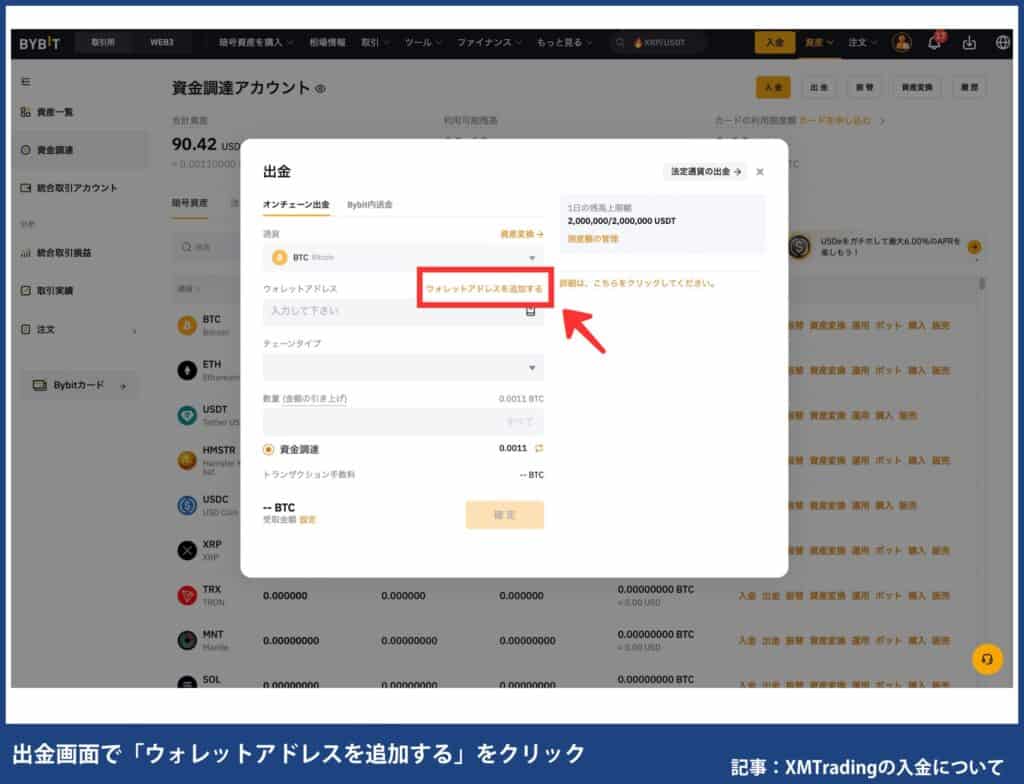1024x784 pixels.
Task: Collapse sidebar with the hamburger icon
Action: 25,82
